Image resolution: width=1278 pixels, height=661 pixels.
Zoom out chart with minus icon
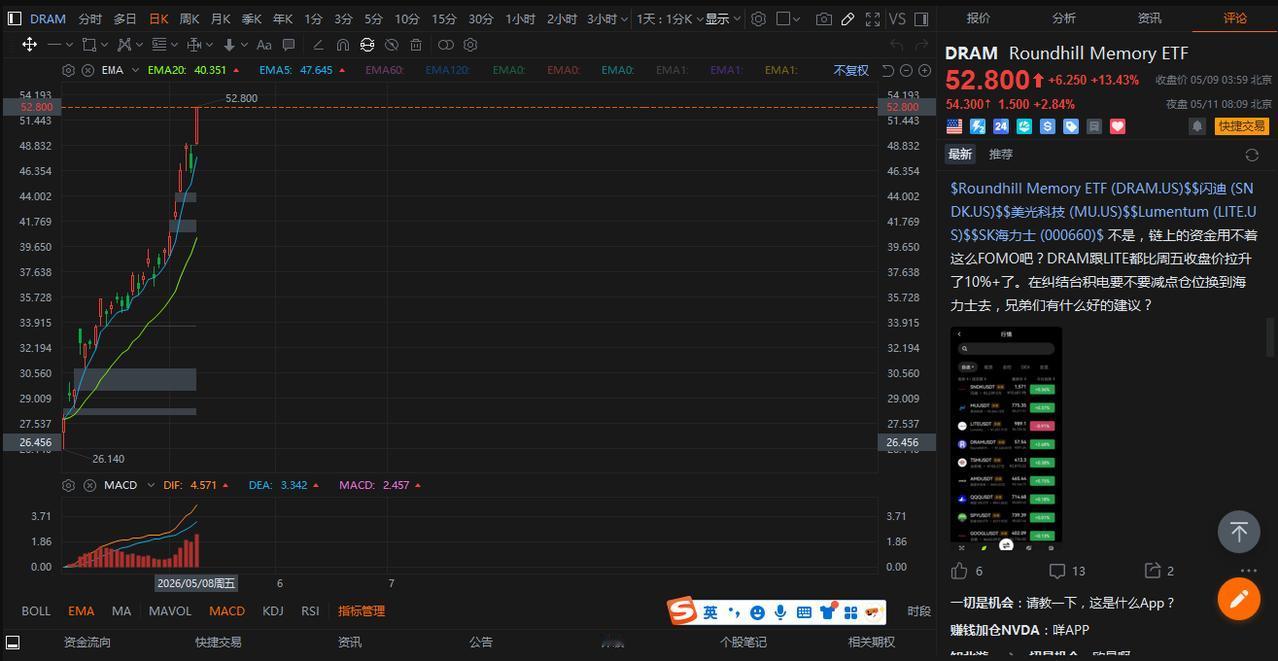tap(906, 70)
